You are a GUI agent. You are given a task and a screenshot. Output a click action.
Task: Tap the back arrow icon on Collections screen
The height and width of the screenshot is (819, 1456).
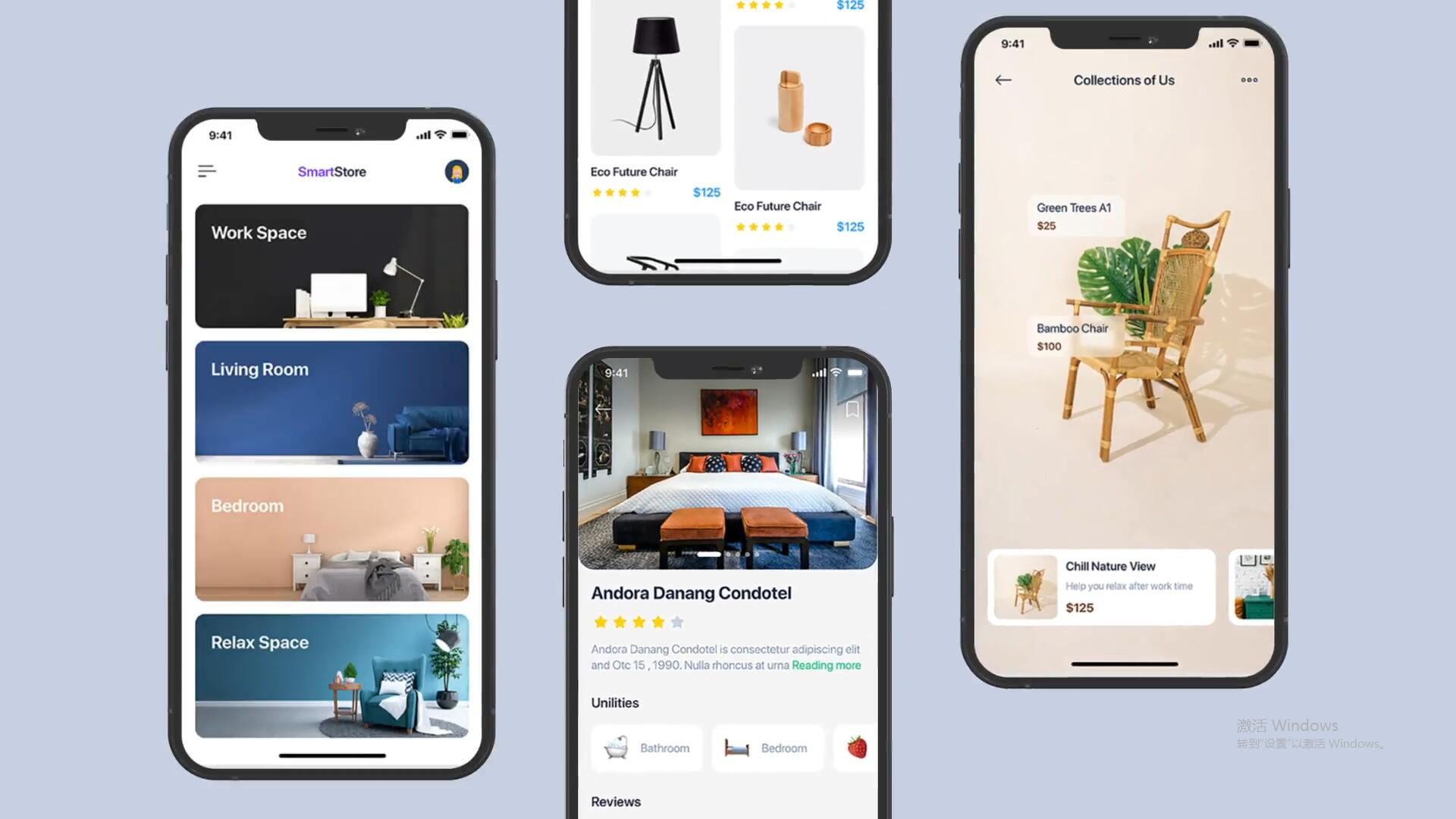[1003, 80]
